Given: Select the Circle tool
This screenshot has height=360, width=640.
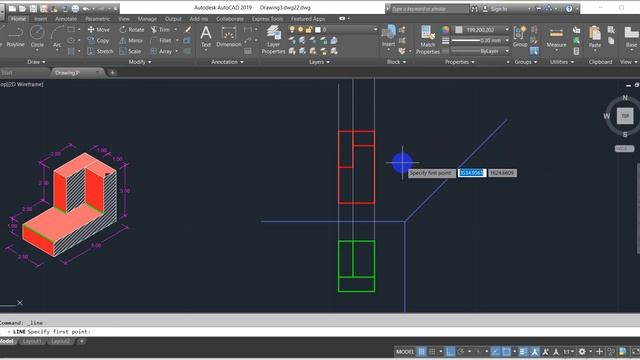Looking at the screenshot, I should pos(37,37).
